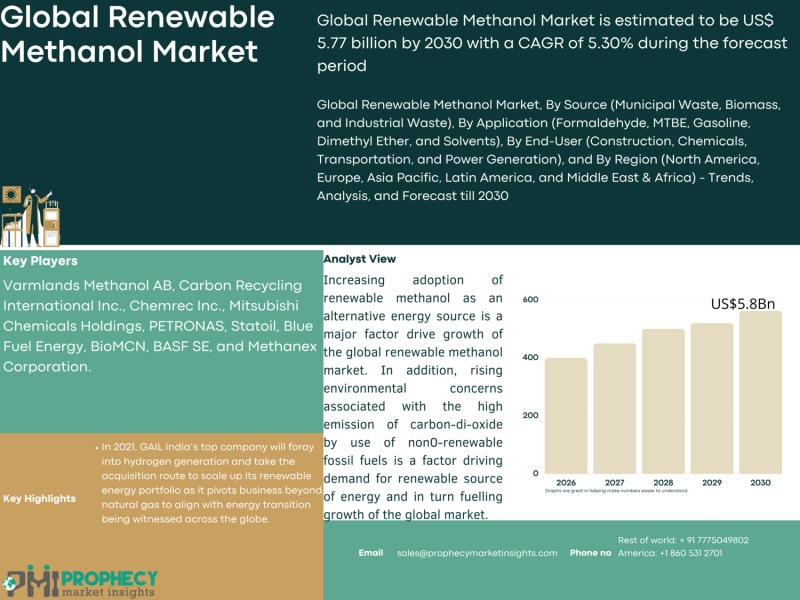Click the 2027 bar in chart

point(614,409)
